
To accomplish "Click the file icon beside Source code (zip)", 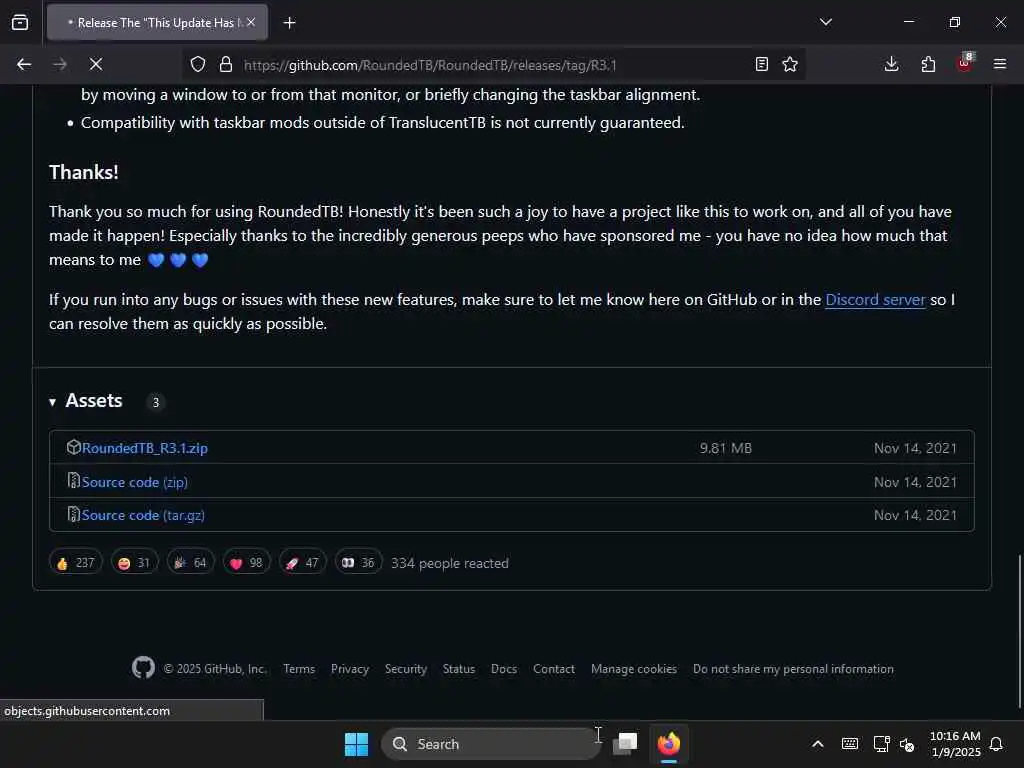I will pos(74,481).
